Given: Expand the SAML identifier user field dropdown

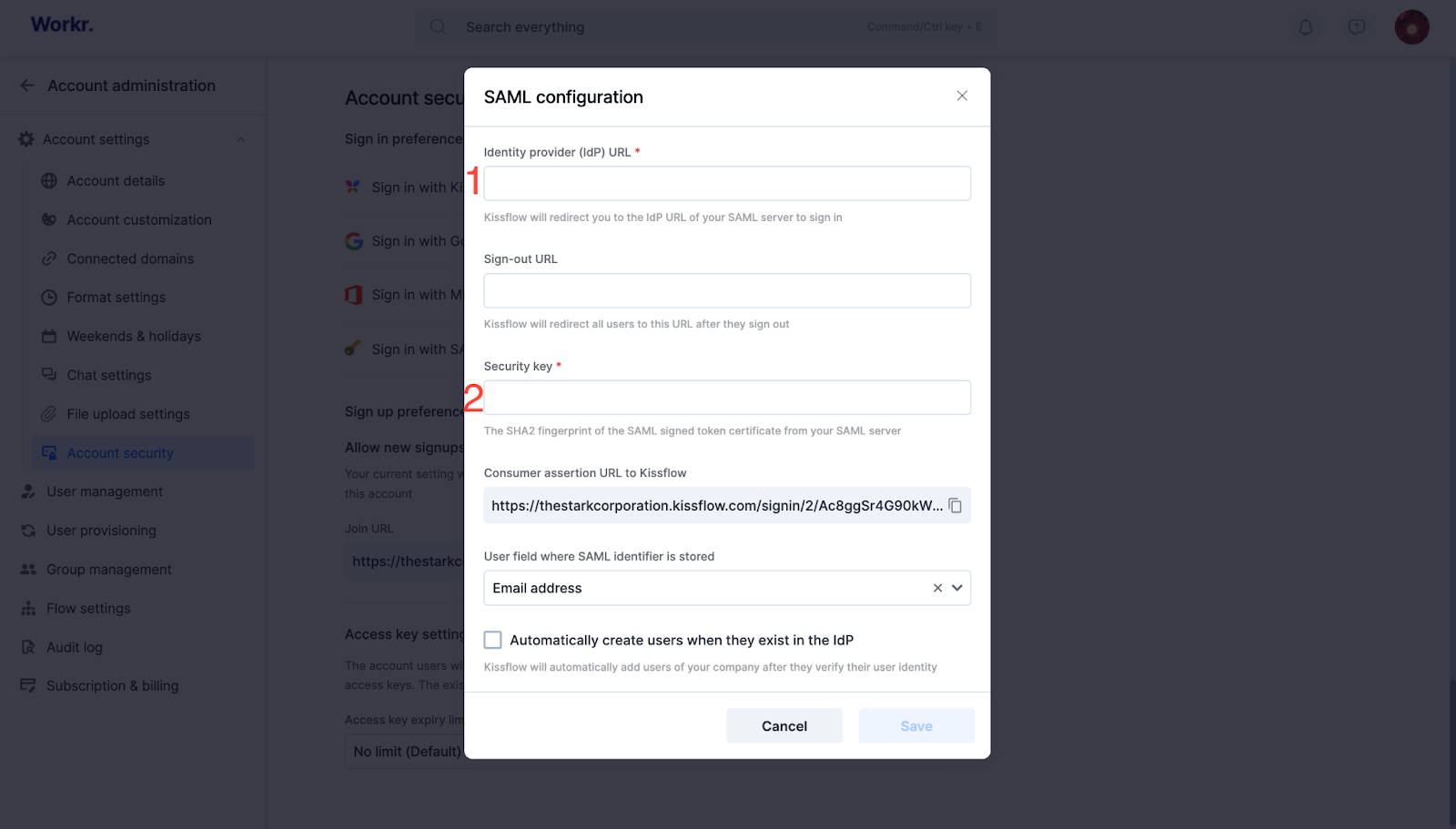Looking at the screenshot, I should point(957,588).
